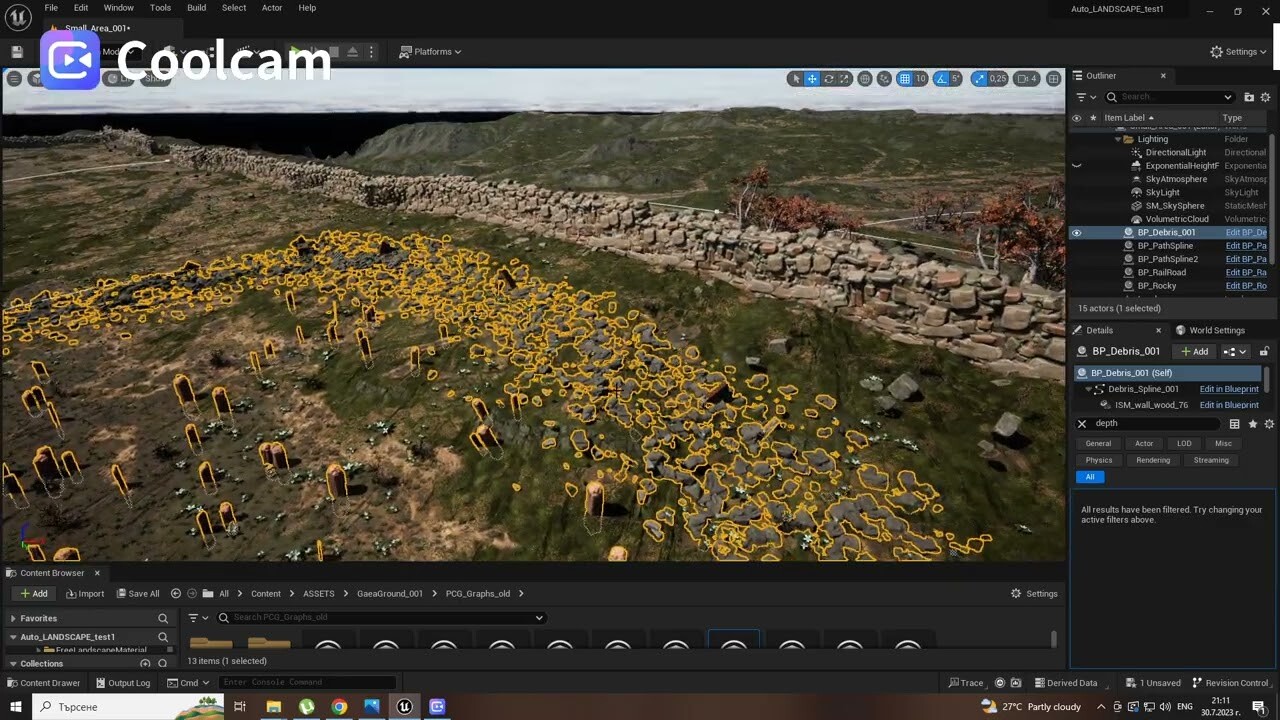
Task: Select the rotate transform tool in viewport
Action: [828, 79]
